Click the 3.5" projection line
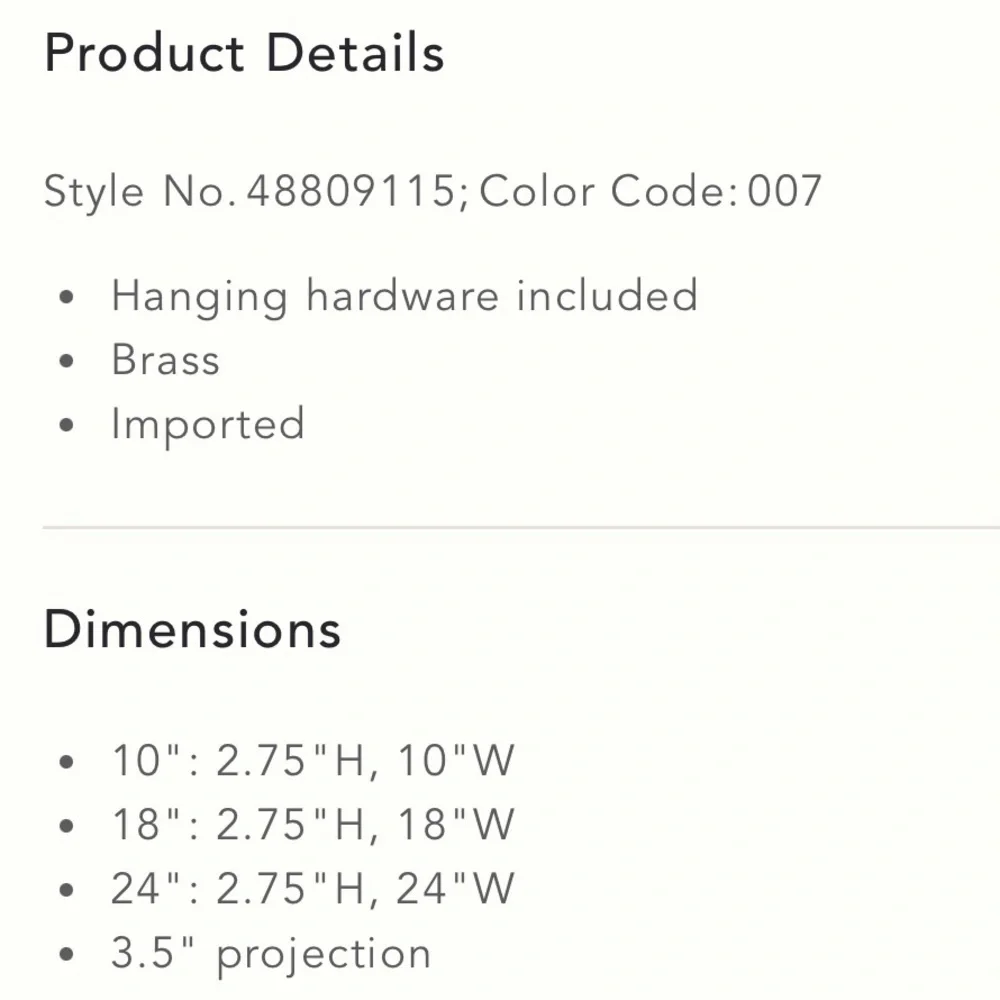The height and width of the screenshot is (1000, 1000). click(271, 955)
